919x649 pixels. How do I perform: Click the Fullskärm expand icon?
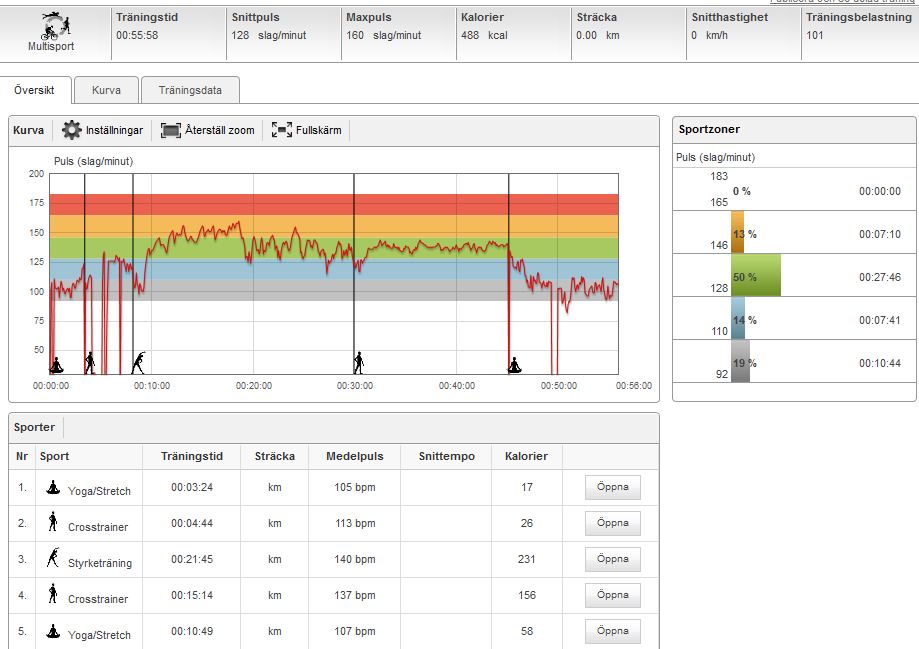point(281,130)
